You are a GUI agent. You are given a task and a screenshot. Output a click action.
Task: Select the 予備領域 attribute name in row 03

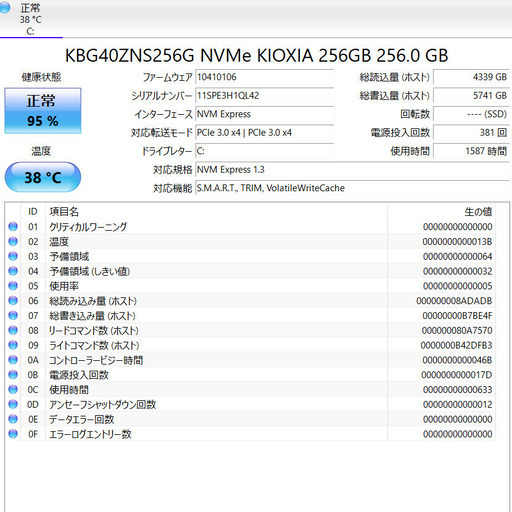69,256
